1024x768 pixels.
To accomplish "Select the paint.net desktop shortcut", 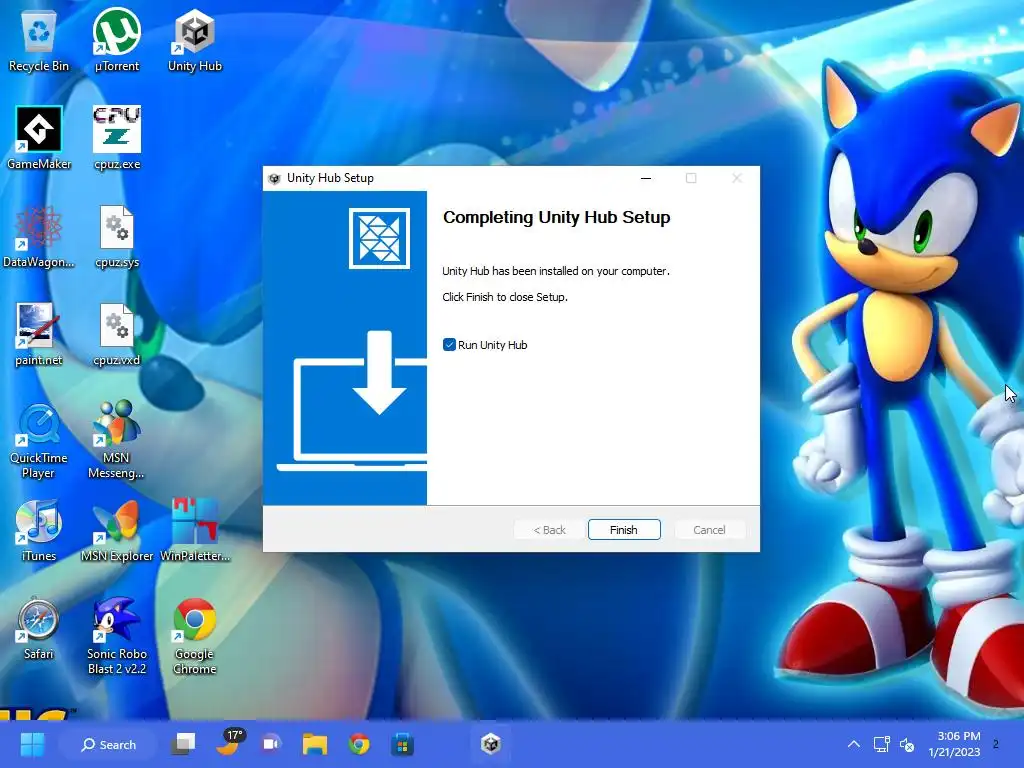I will tap(39, 334).
